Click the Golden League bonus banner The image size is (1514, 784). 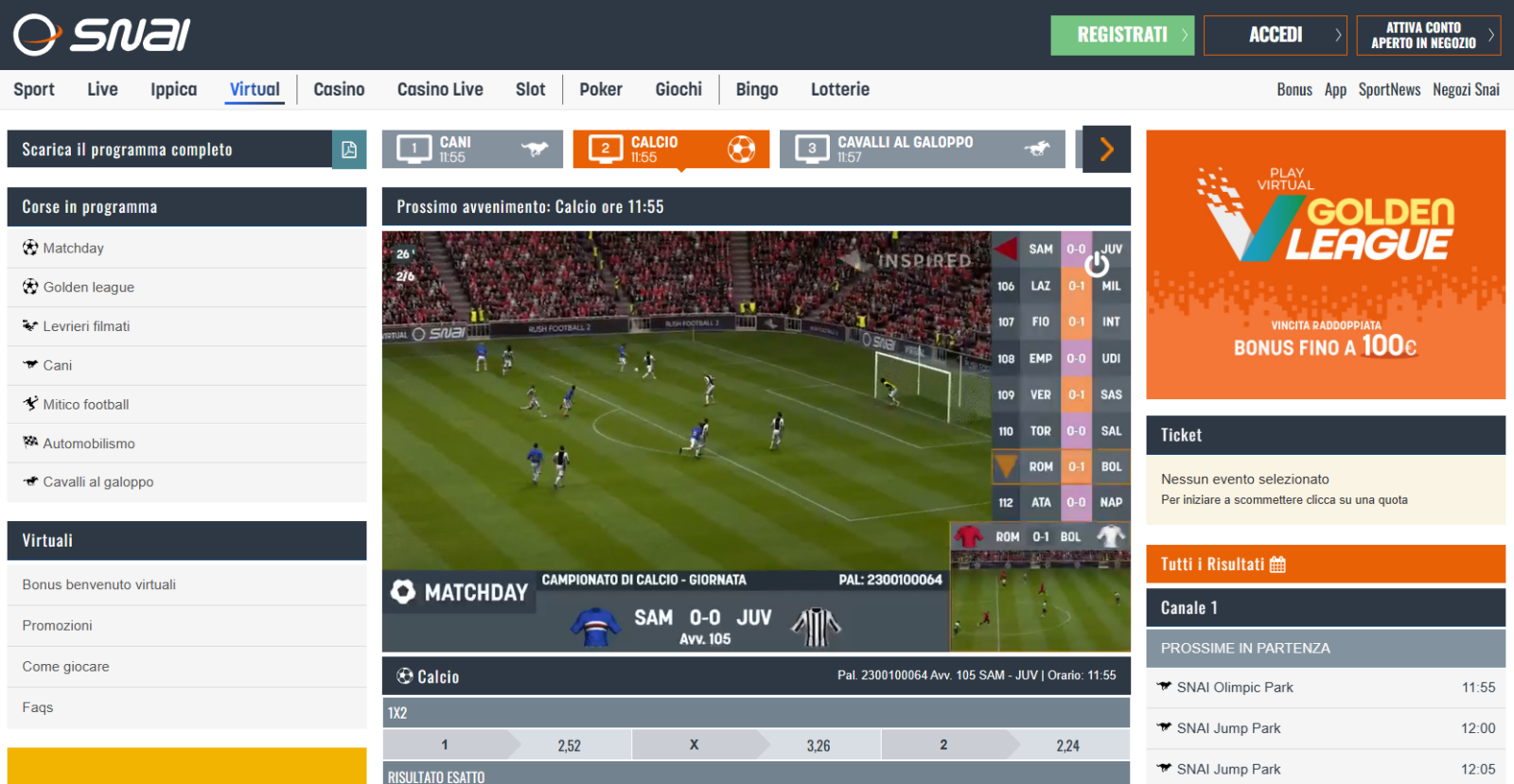coord(1326,265)
